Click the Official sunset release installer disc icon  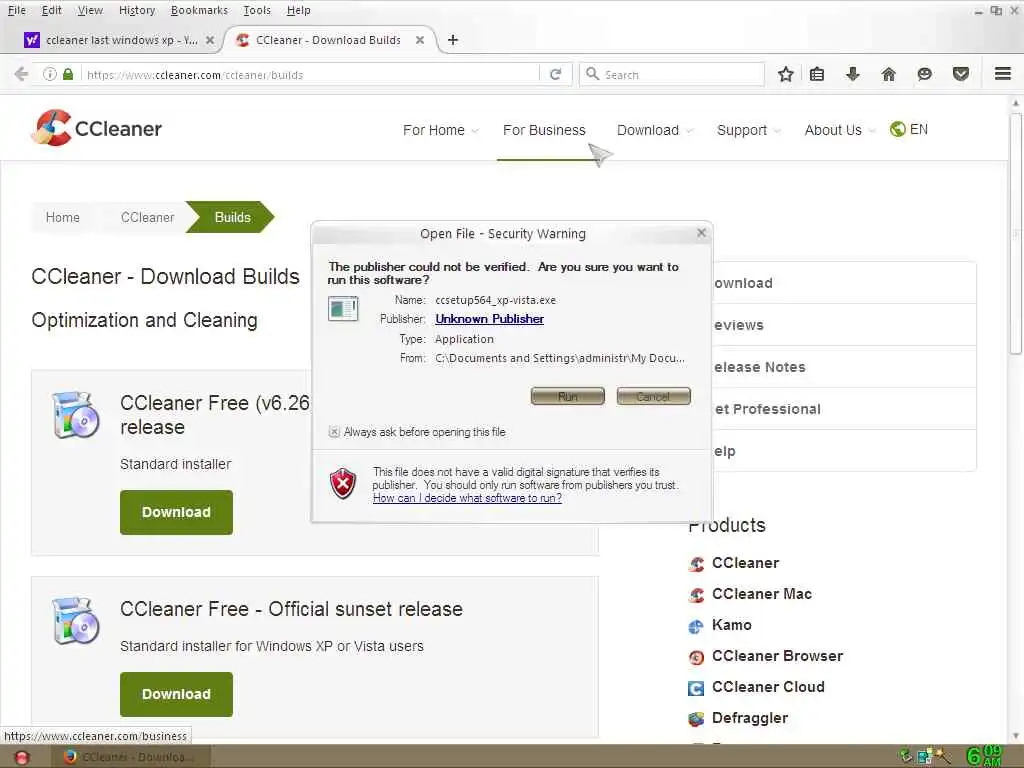coord(76,620)
